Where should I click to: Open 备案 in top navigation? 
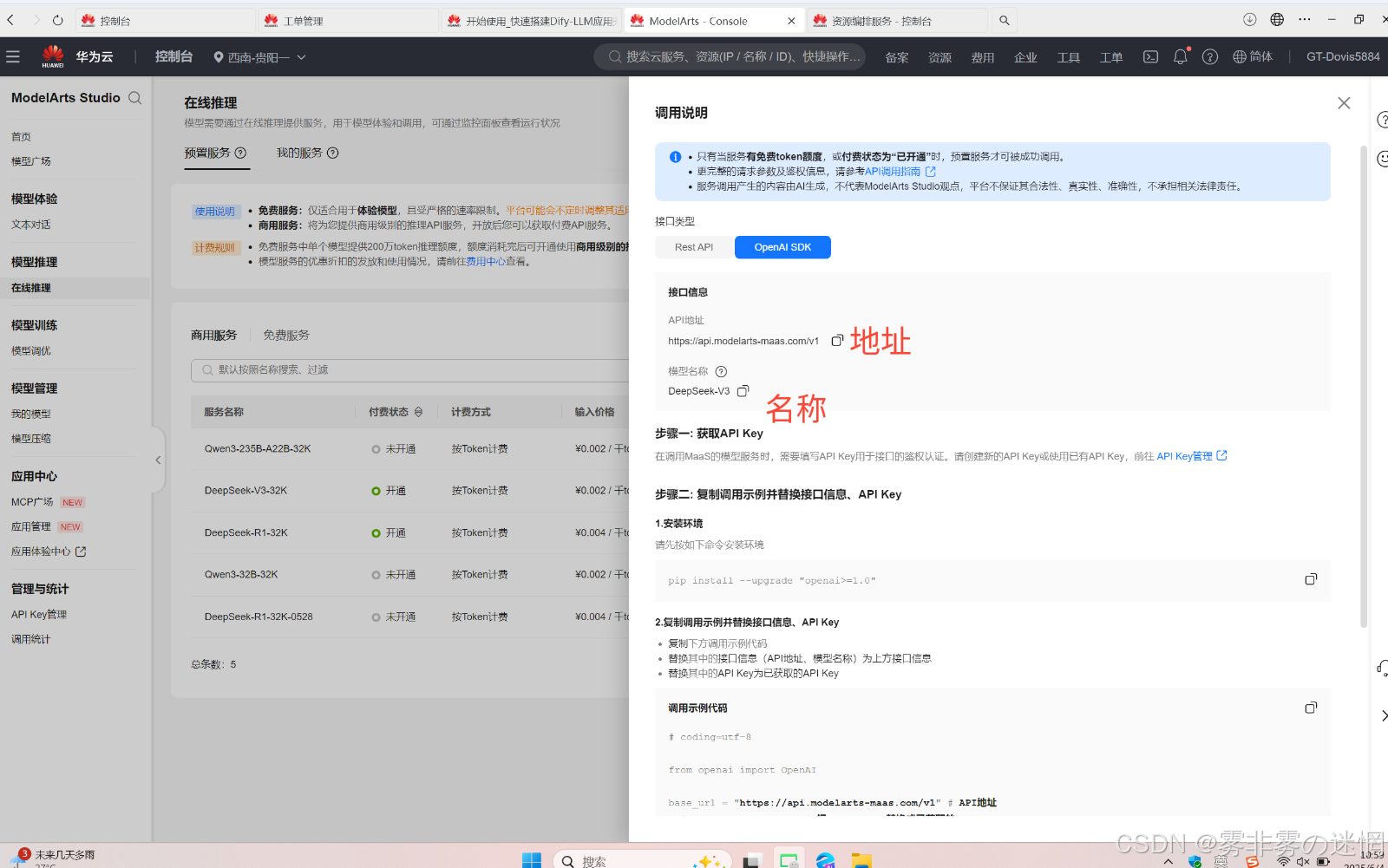pyautogui.click(x=897, y=57)
